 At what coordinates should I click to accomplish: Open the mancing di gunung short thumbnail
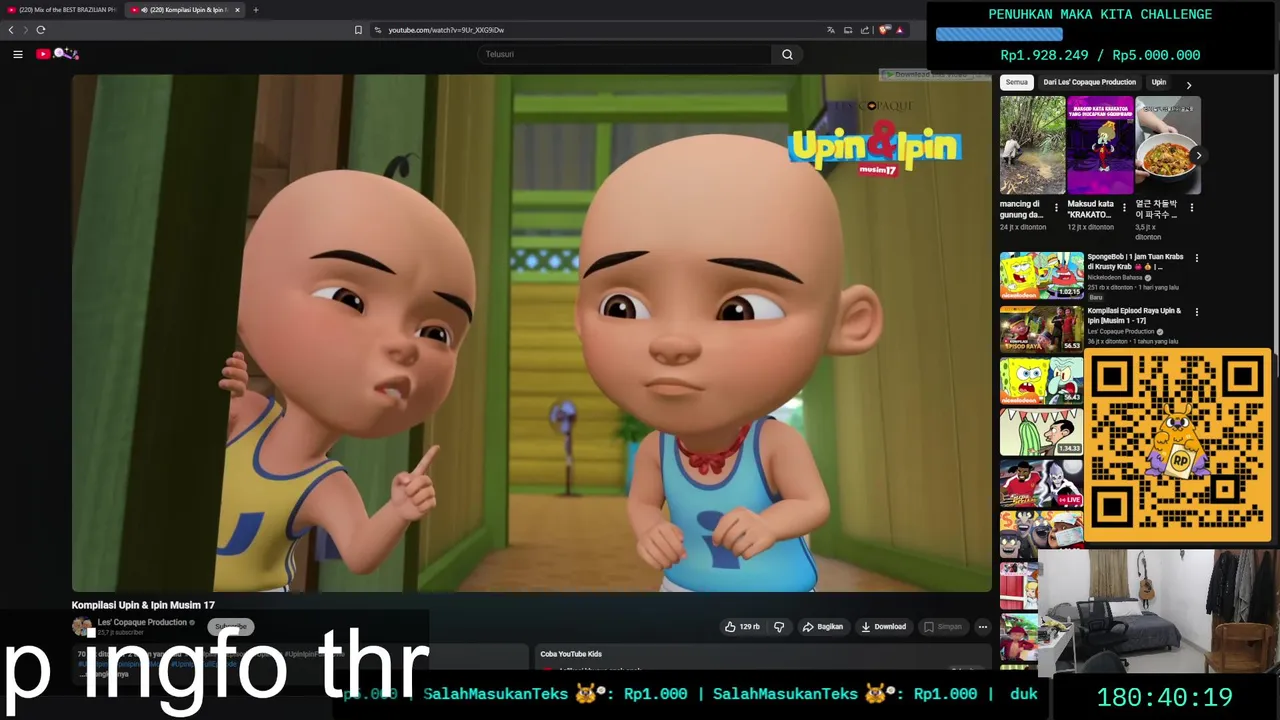point(1032,145)
